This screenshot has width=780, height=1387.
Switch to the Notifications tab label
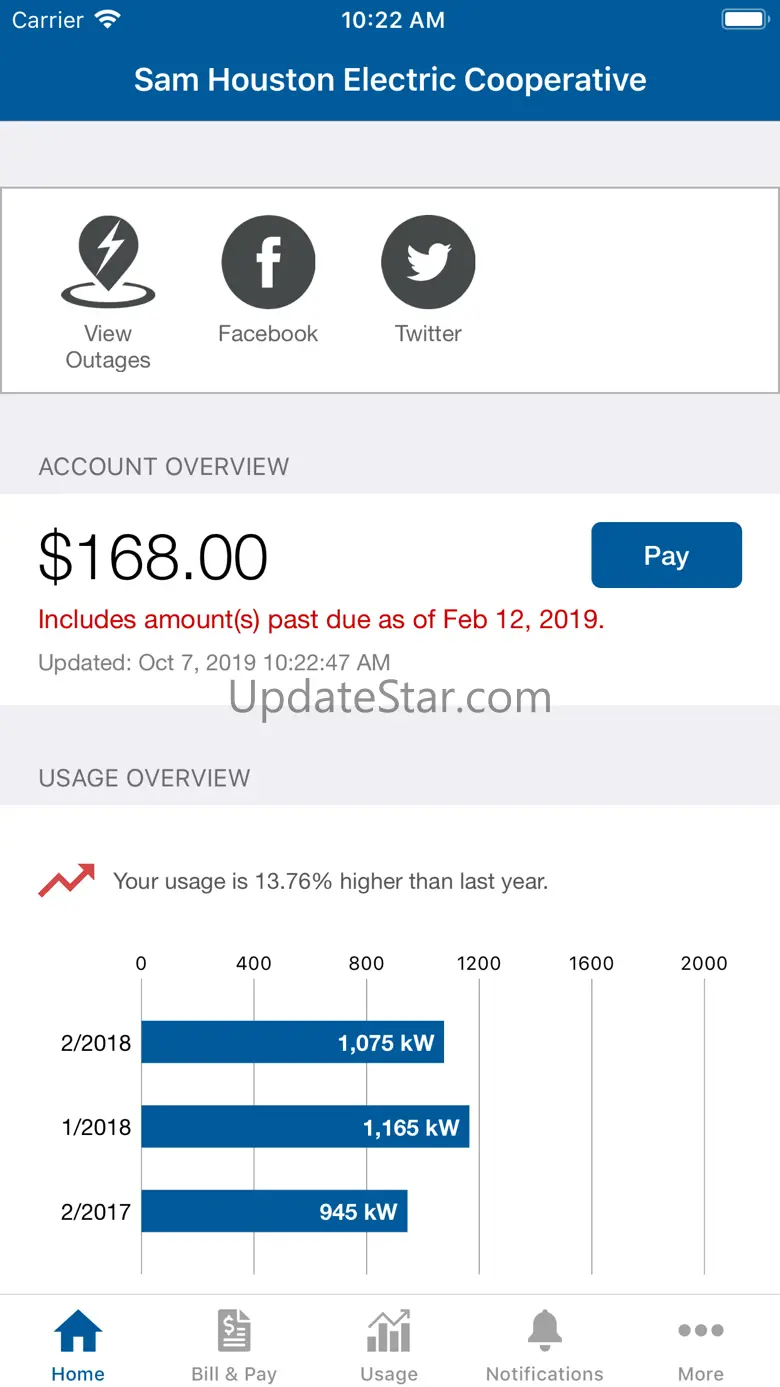tap(545, 1374)
